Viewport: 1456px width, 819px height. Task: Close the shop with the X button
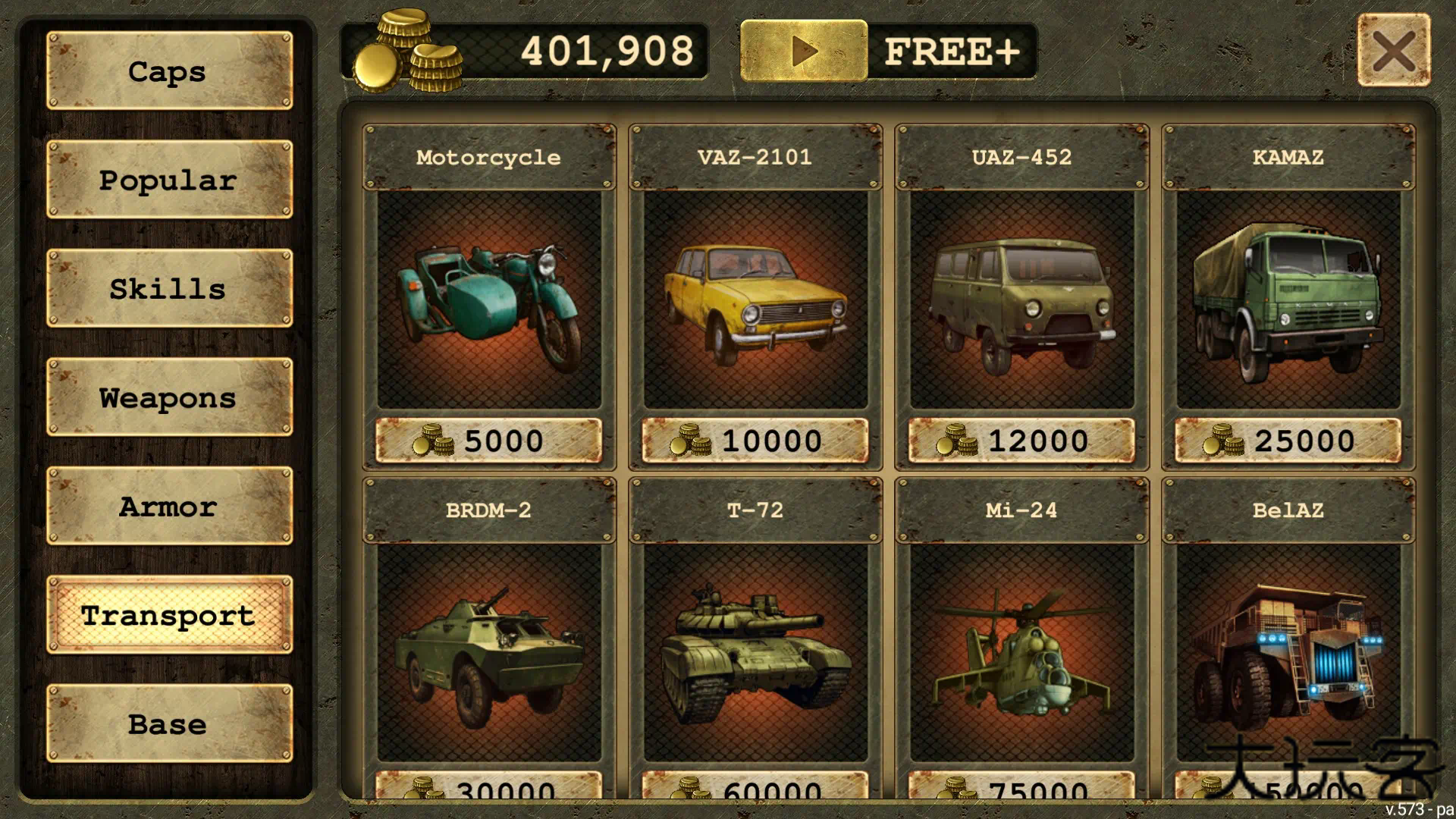[1394, 51]
